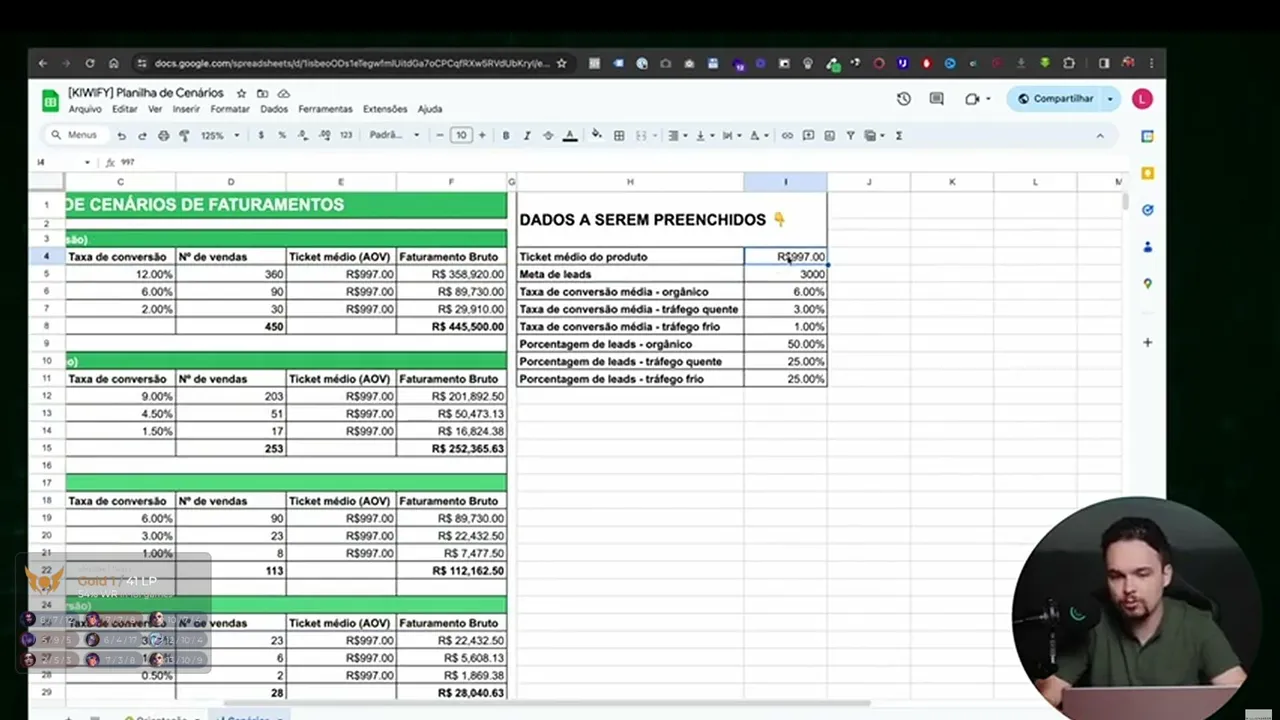Format as currency with the $ icon
This screenshot has width=1280, height=720.
click(x=261, y=135)
